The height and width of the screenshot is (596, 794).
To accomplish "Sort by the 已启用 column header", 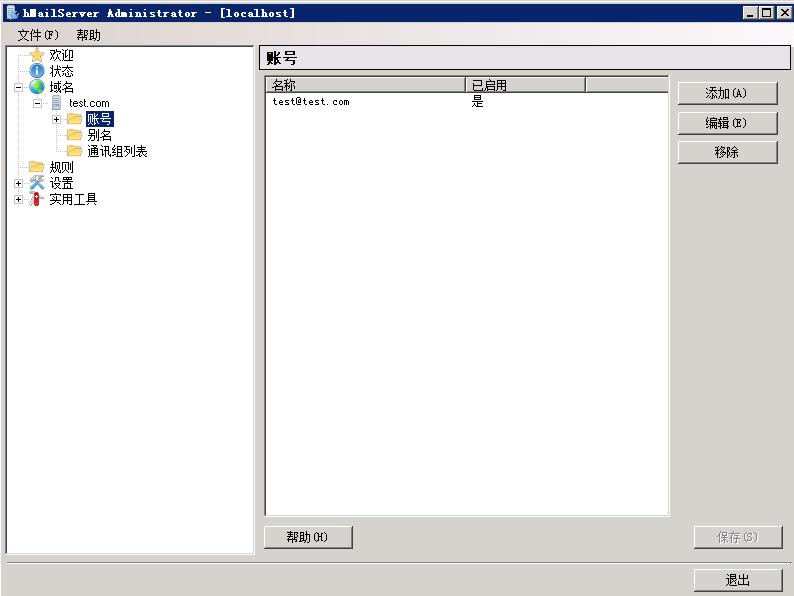I will click(x=525, y=85).
